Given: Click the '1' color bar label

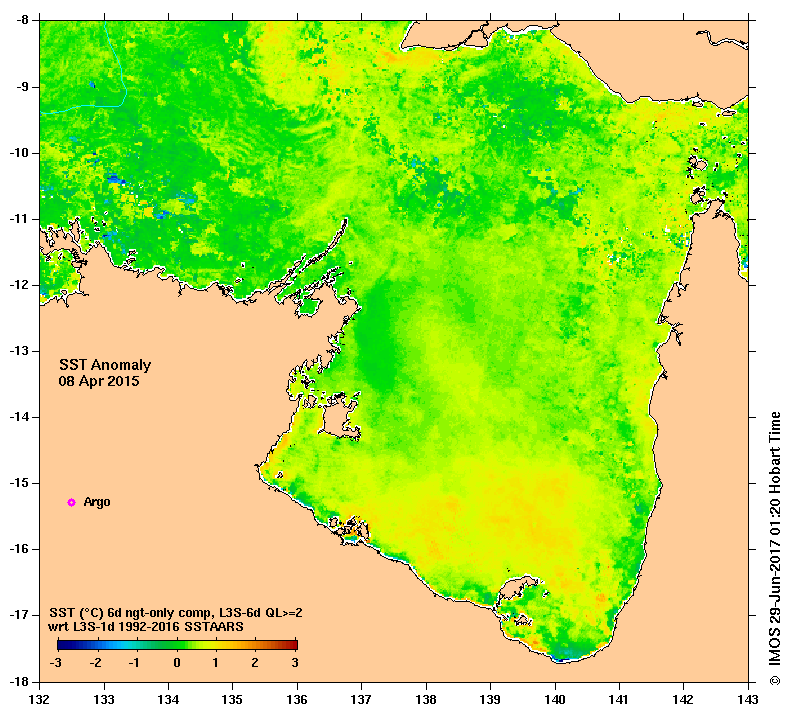Looking at the screenshot, I should click(x=215, y=663).
